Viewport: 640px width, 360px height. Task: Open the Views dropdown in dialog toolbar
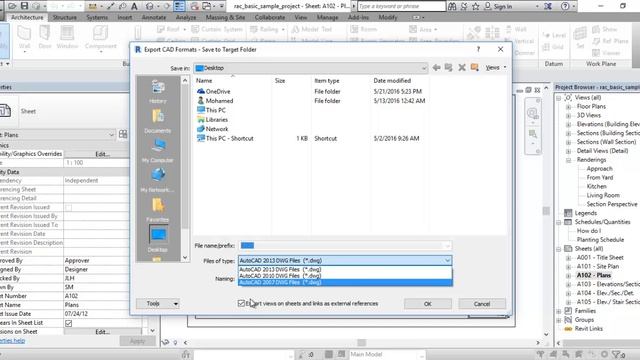coord(496,68)
